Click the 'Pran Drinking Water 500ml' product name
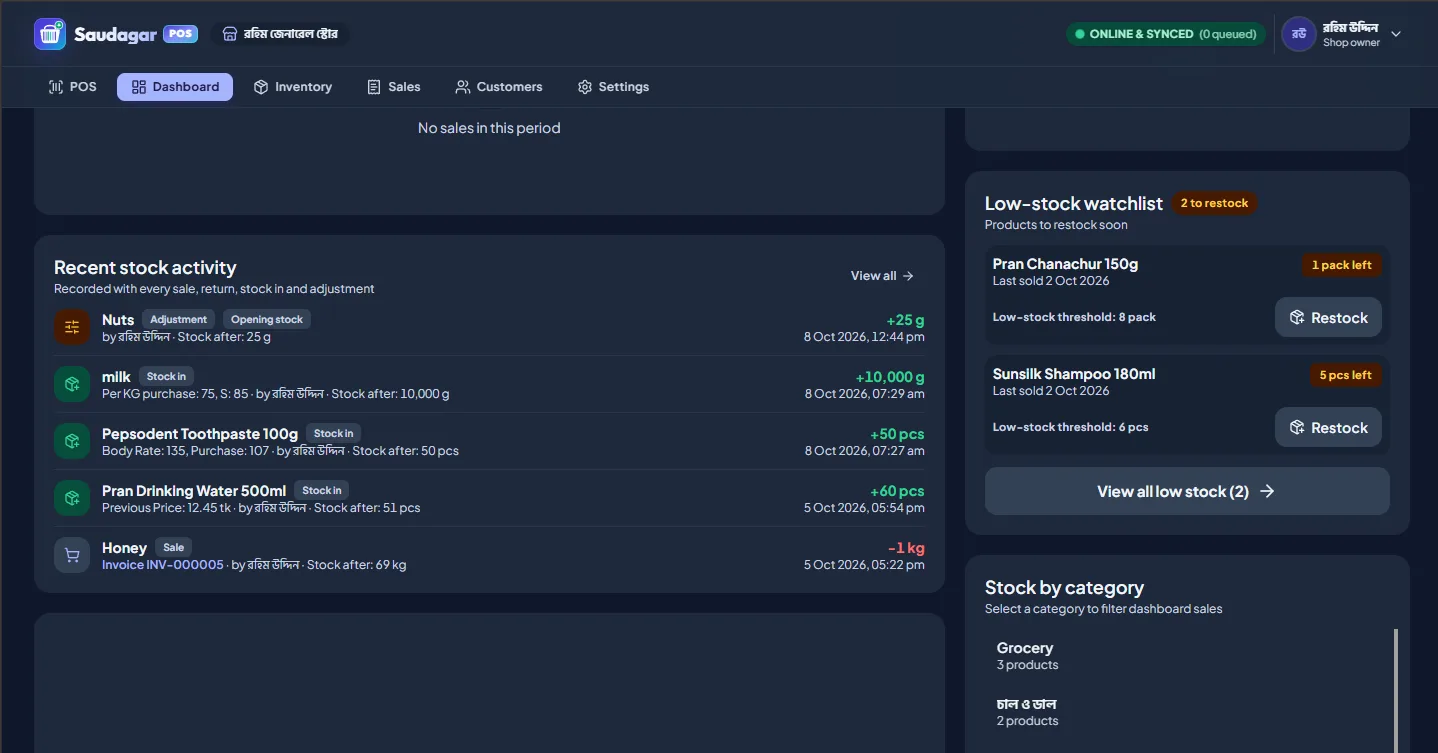 [x=194, y=491]
